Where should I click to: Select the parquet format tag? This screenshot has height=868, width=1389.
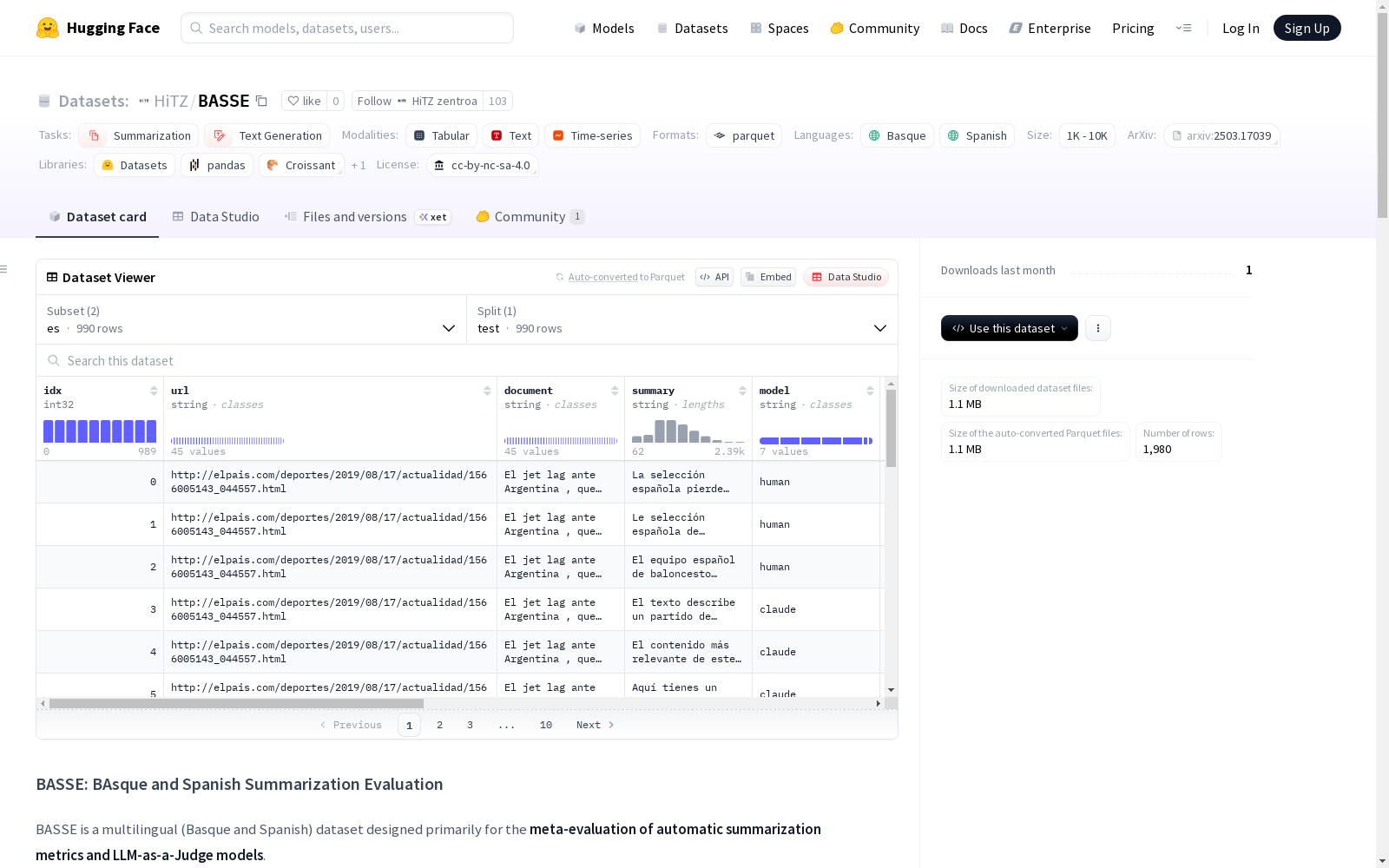744,135
